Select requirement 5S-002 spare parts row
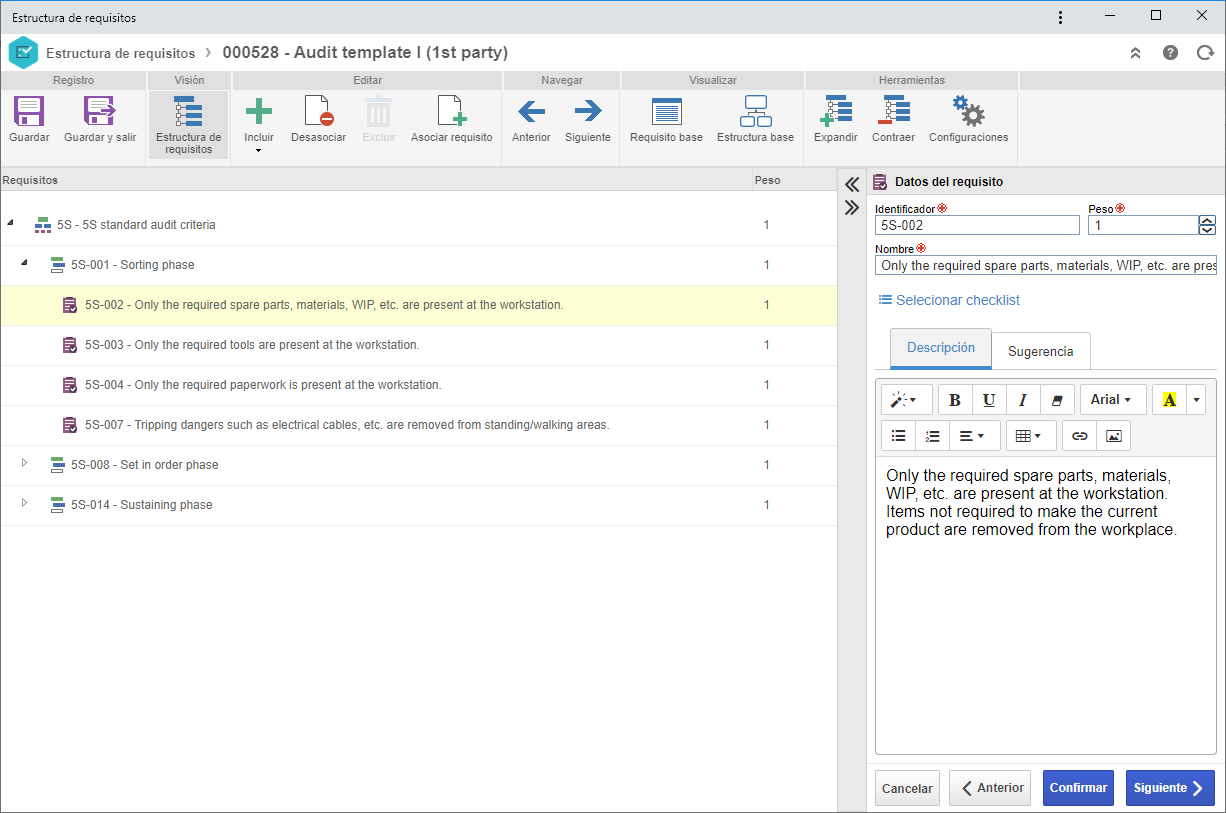Viewport: 1226px width, 813px height. [418, 305]
